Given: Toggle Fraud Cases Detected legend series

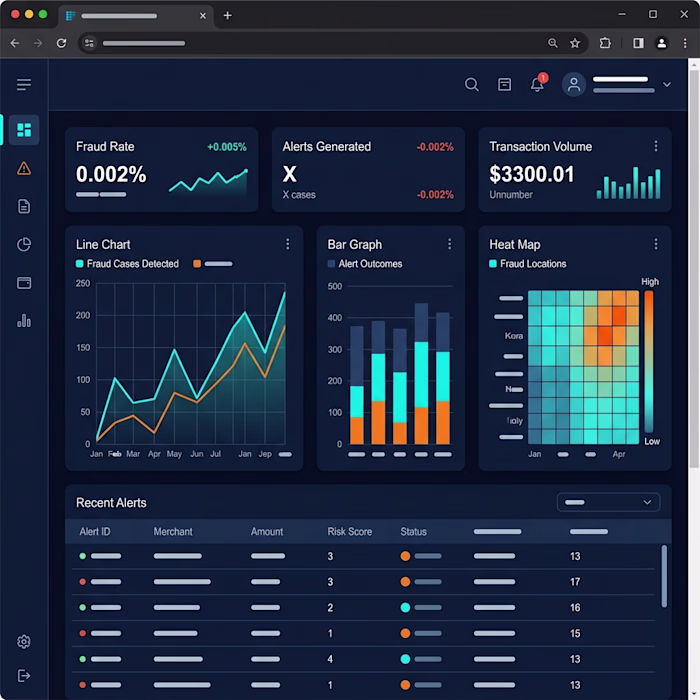Looking at the screenshot, I should coord(127,264).
